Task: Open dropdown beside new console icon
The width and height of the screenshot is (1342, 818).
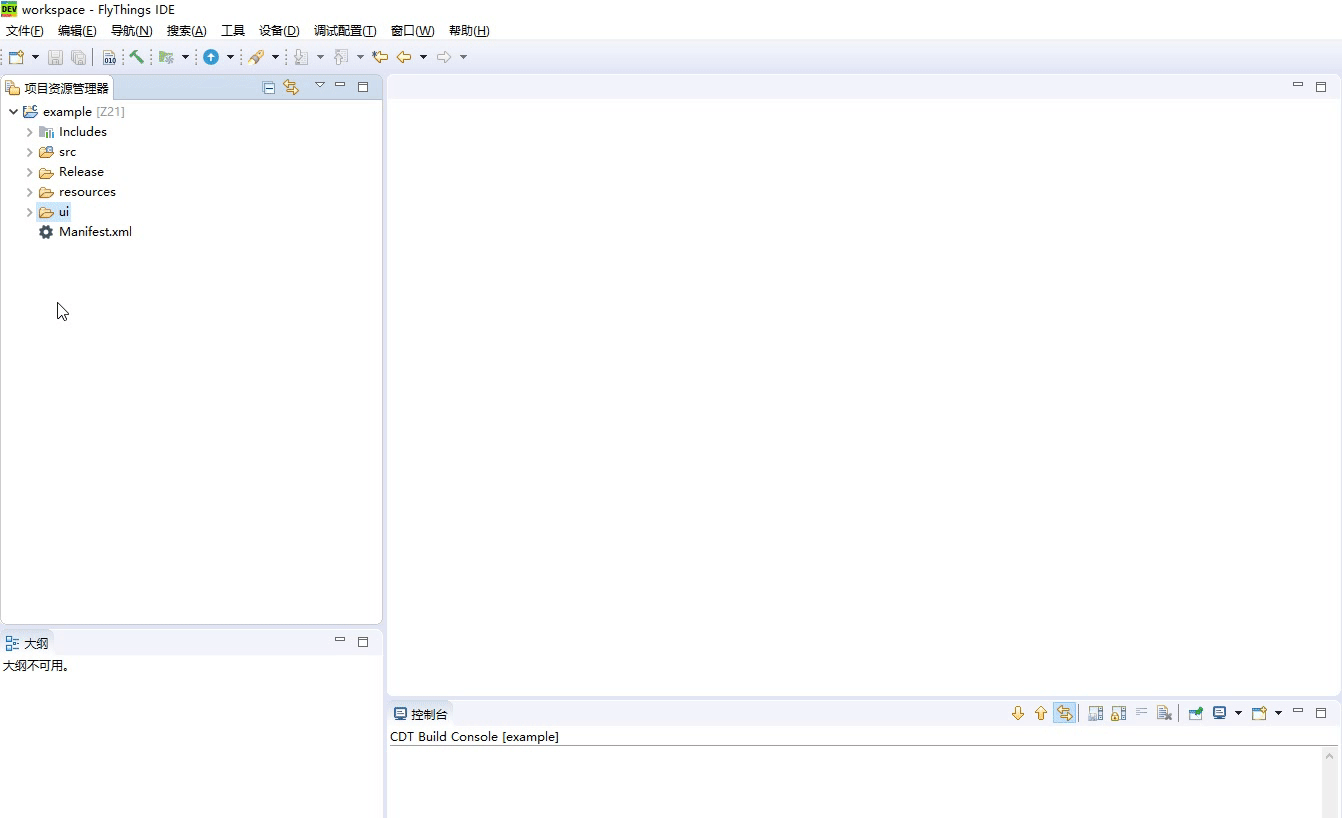Action: click(1278, 713)
